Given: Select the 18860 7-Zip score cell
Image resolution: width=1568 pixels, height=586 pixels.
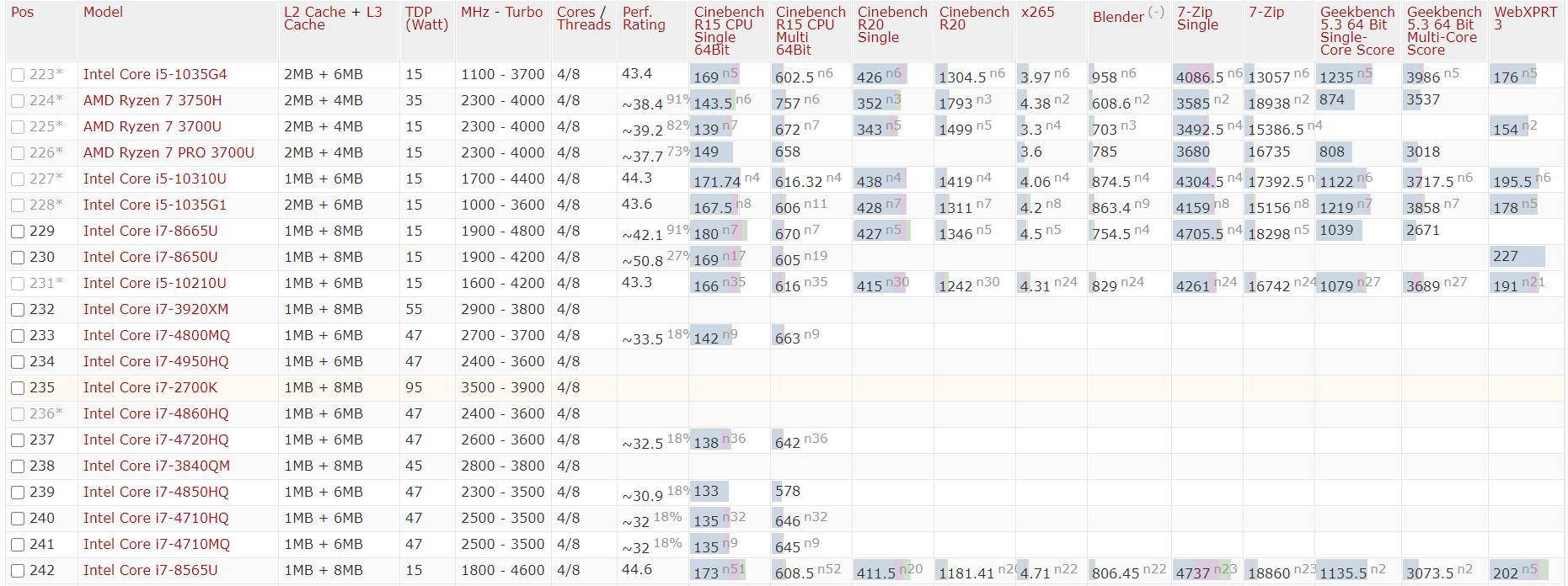Looking at the screenshot, I should pyautogui.click(x=1269, y=573).
